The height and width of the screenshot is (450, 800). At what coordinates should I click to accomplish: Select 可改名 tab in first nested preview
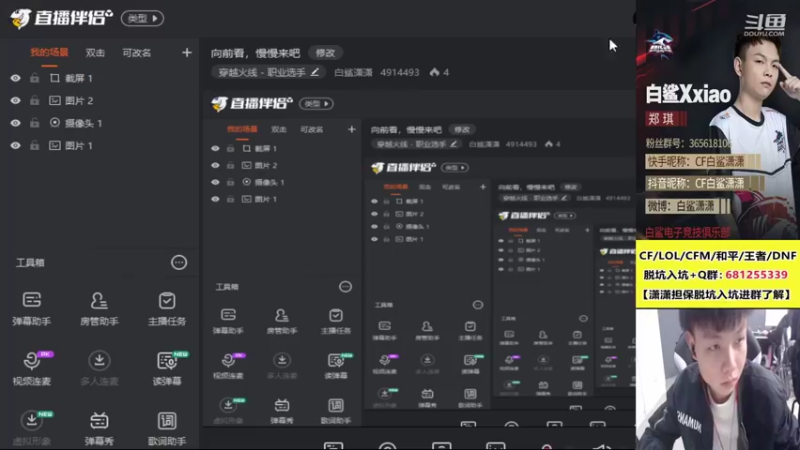[311, 130]
